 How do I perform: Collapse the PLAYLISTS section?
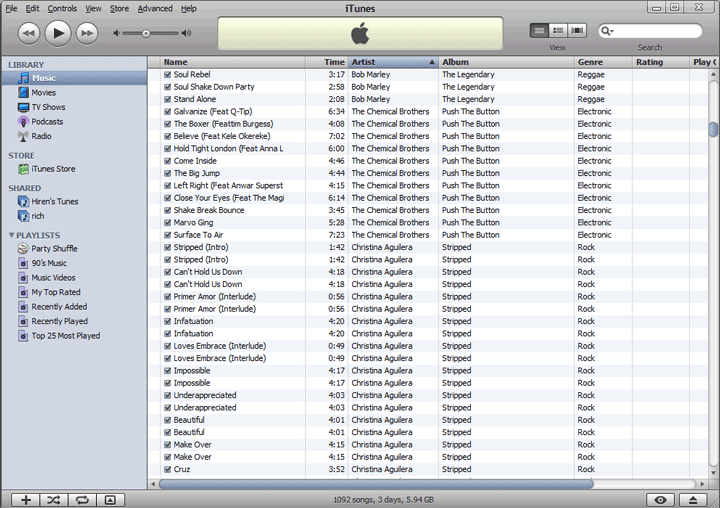click(11, 235)
